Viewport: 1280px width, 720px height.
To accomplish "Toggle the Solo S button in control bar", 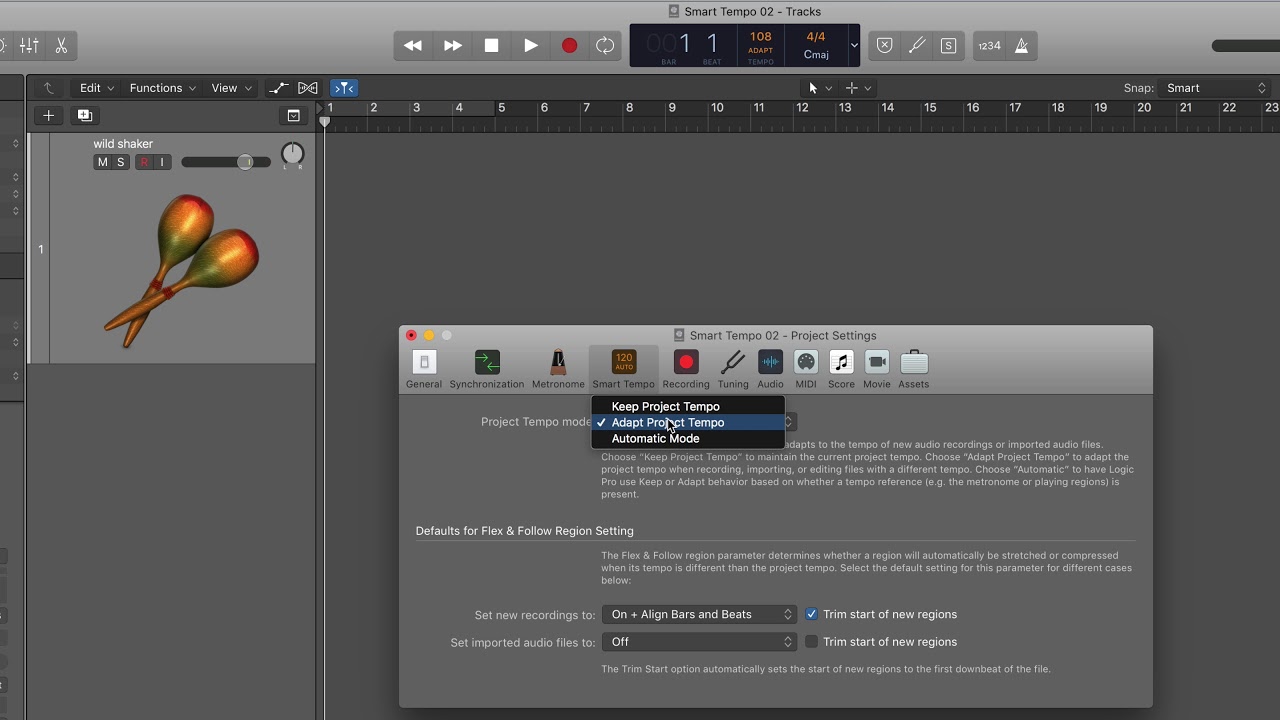I will pos(948,46).
